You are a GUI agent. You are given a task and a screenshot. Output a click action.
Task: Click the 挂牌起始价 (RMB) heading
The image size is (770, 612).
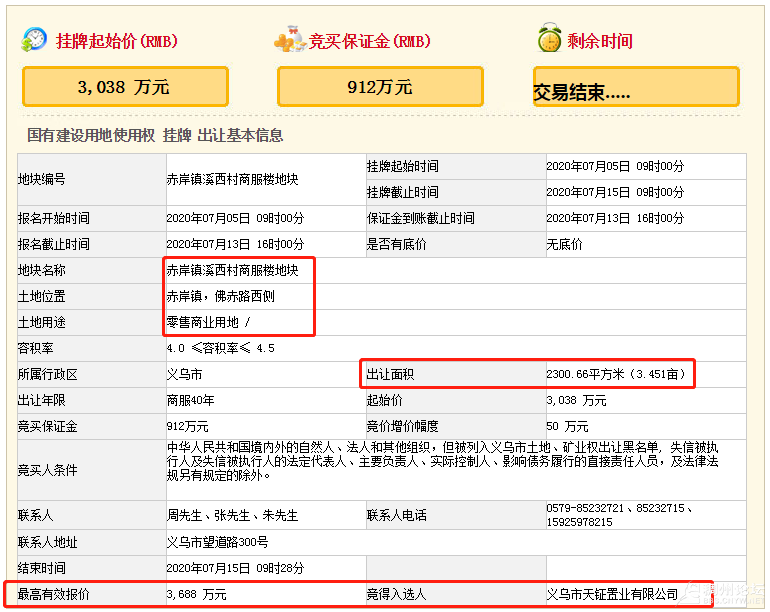pos(116,41)
